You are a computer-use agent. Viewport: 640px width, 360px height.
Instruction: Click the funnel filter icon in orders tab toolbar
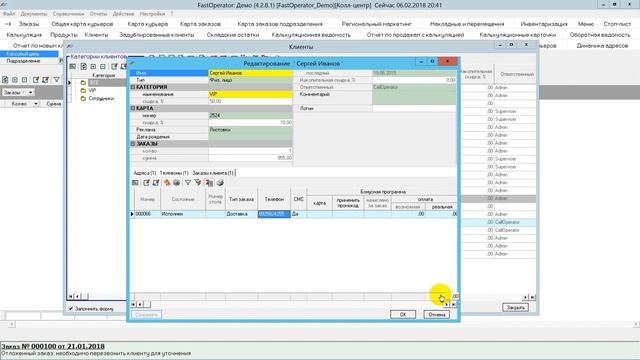click(188, 183)
